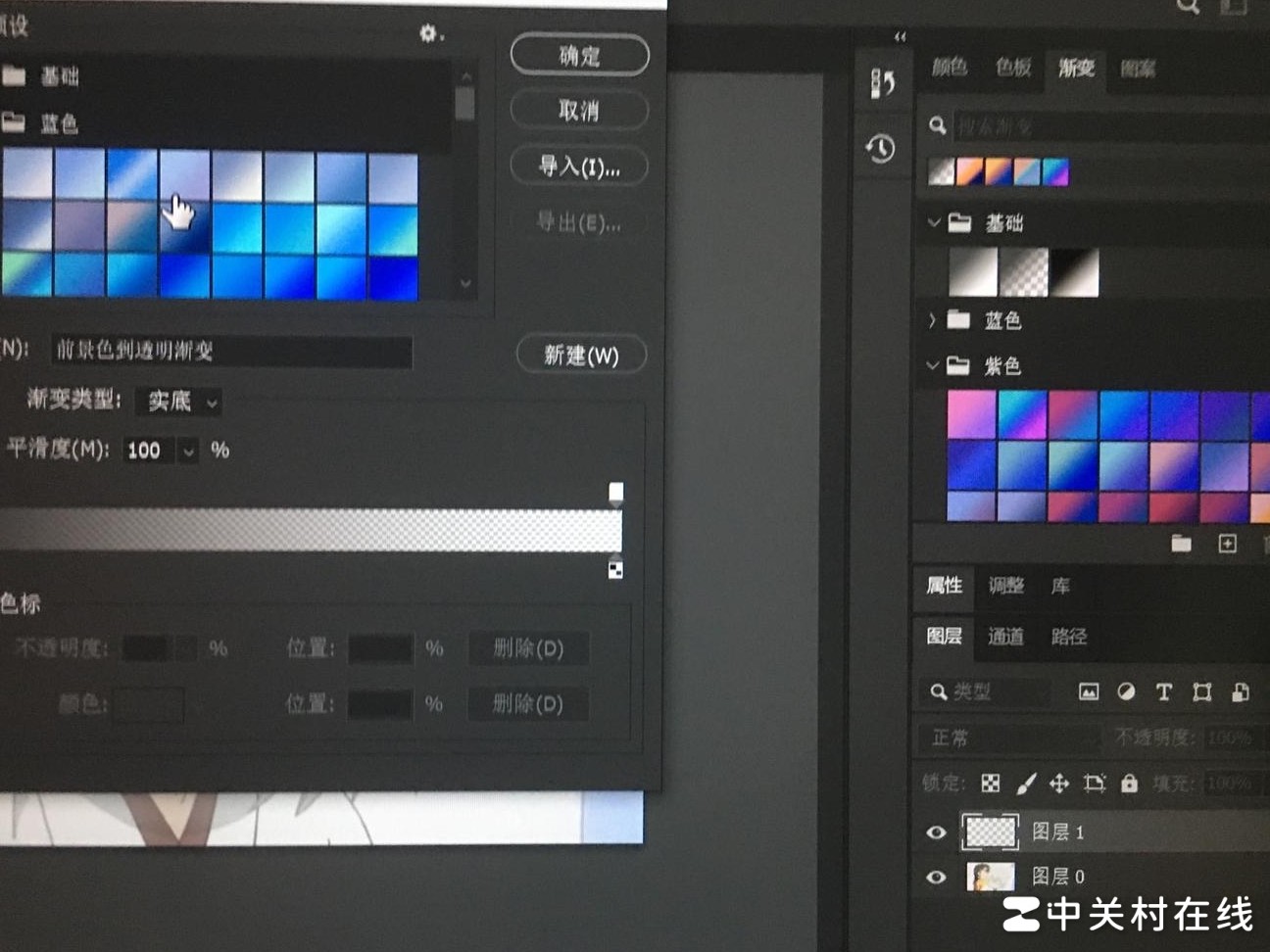This screenshot has width=1270, height=952.
Task: Click new gradient group folder icon
Action: (1181, 544)
